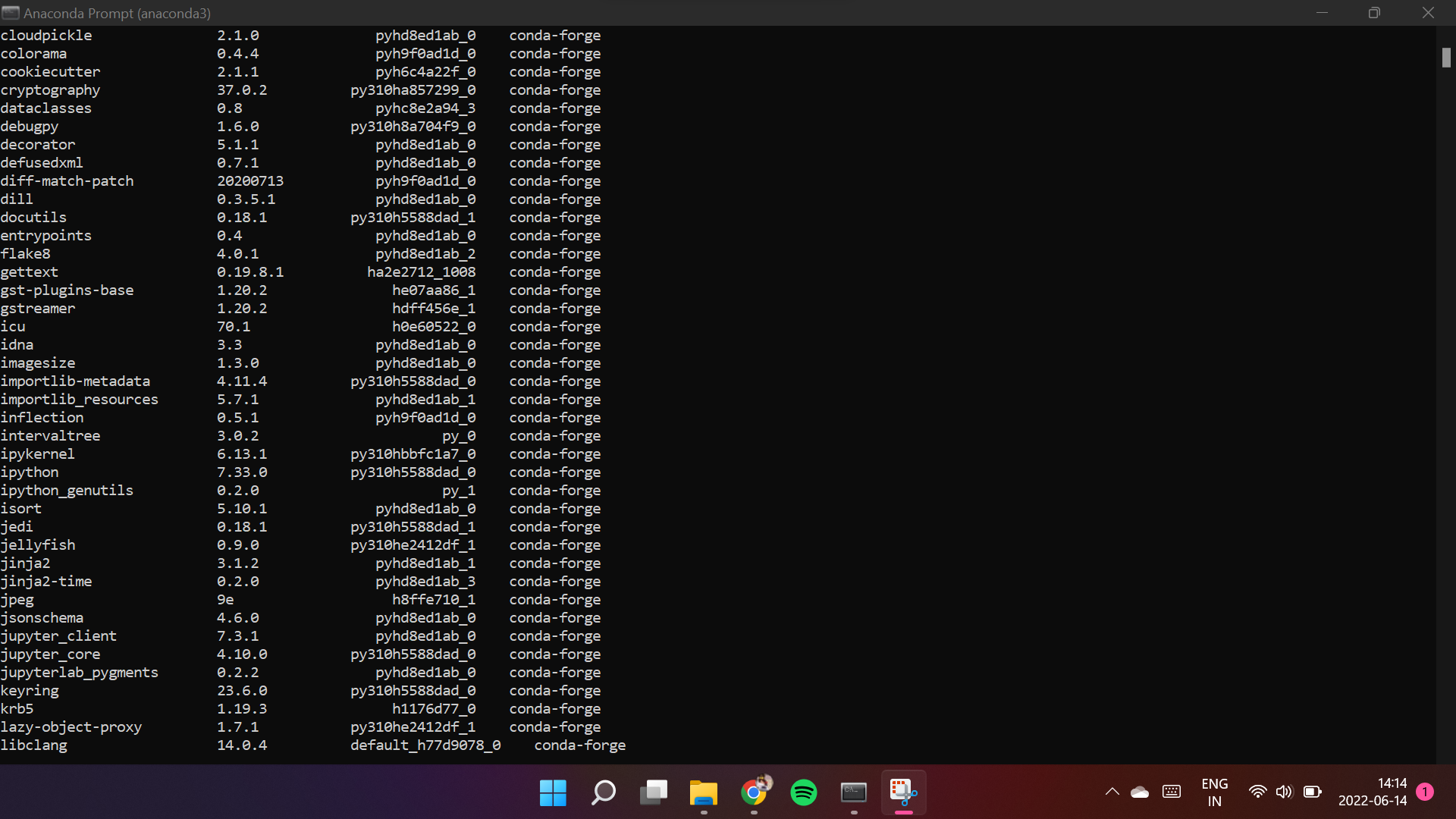Screen dimensions: 1456x819
Task: Switch to Anaconda Prompt taskbar icon
Action: coord(854,792)
